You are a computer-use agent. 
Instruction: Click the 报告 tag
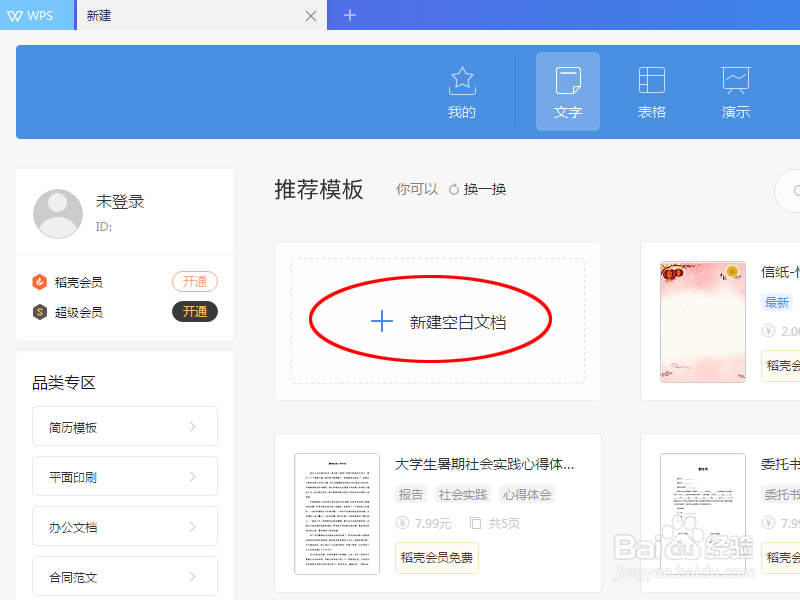click(x=411, y=494)
